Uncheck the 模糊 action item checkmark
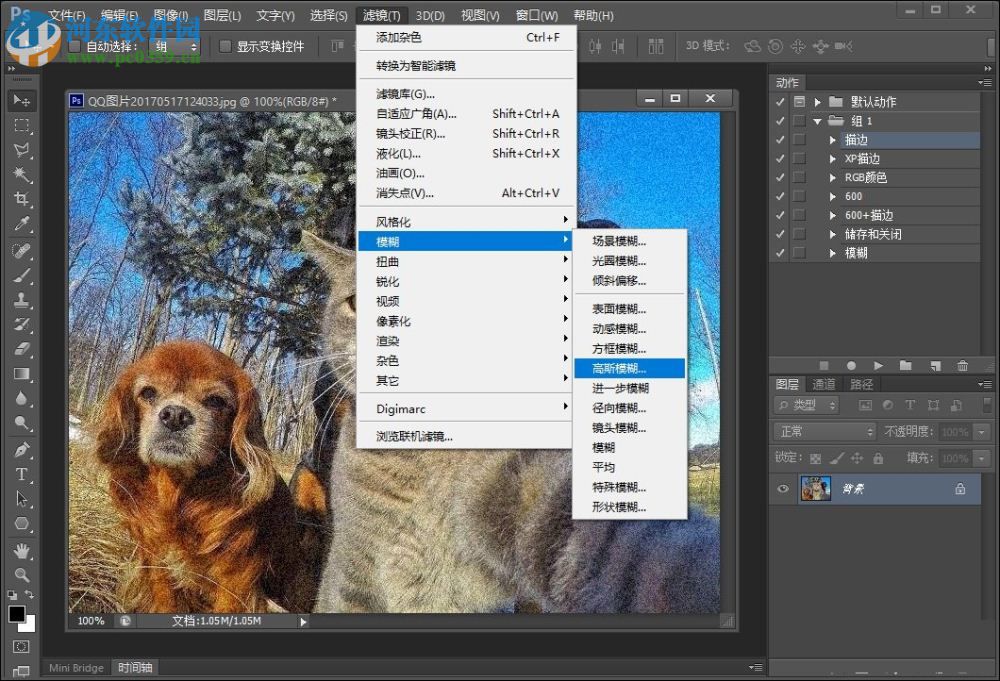This screenshot has height=681, width=1000. click(781, 252)
